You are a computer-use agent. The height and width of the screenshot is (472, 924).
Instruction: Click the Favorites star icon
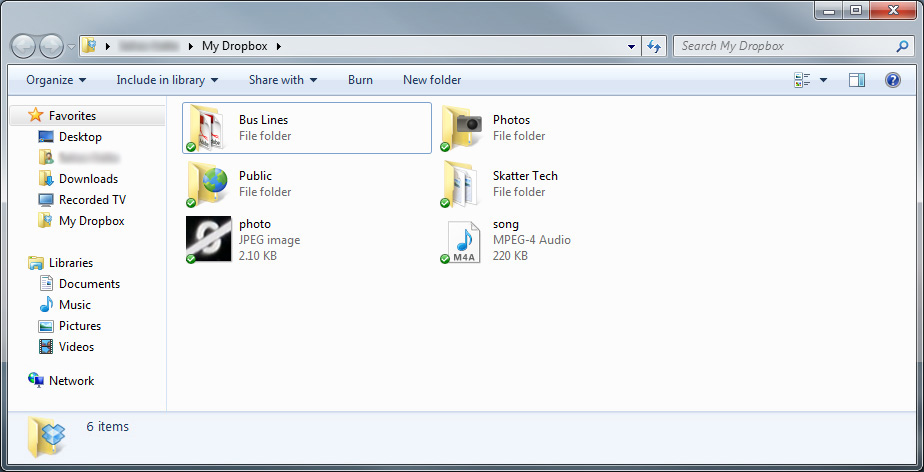pyautogui.click(x=36, y=115)
